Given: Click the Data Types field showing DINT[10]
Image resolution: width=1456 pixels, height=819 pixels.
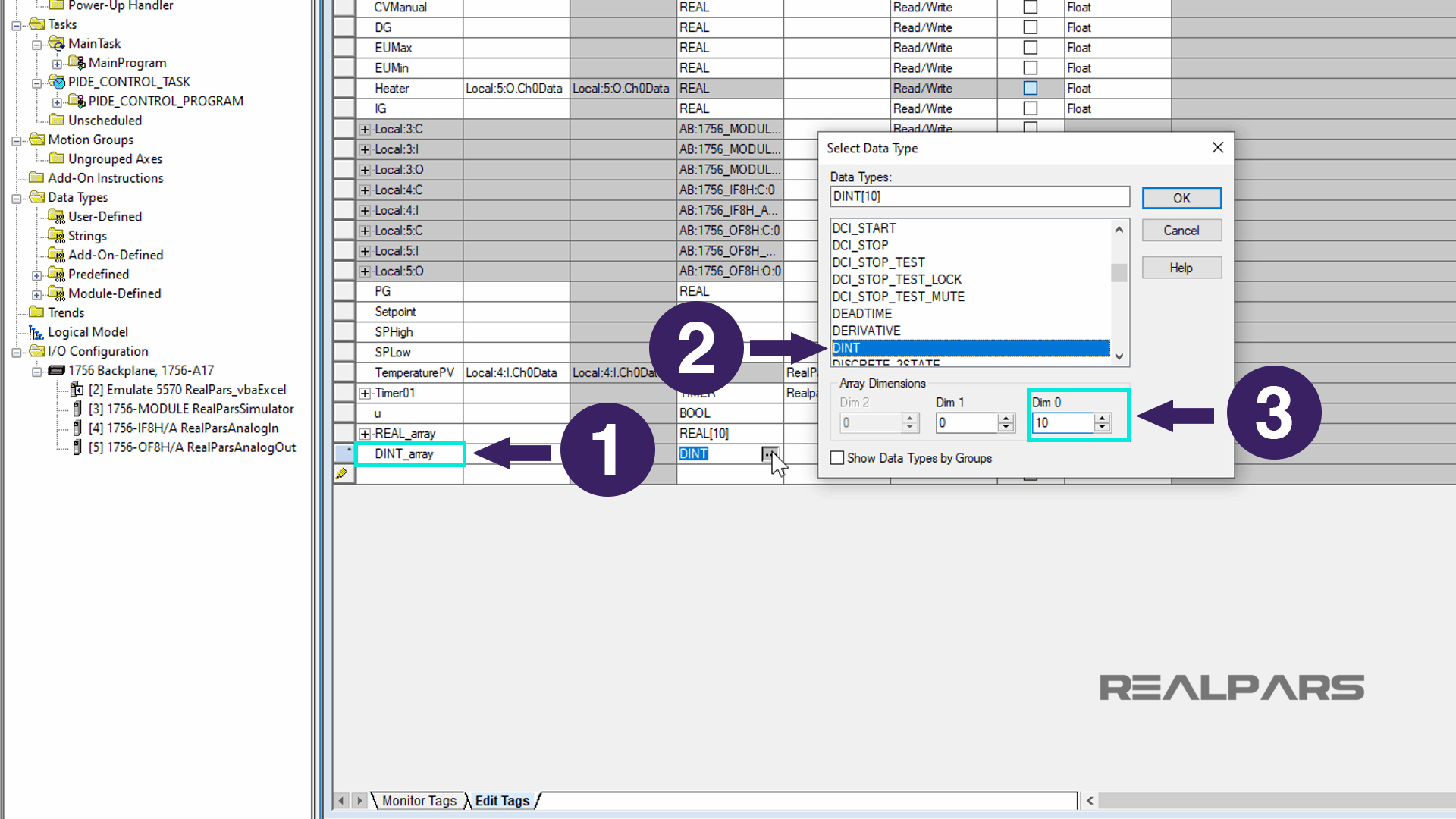Looking at the screenshot, I should click(979, 196).
